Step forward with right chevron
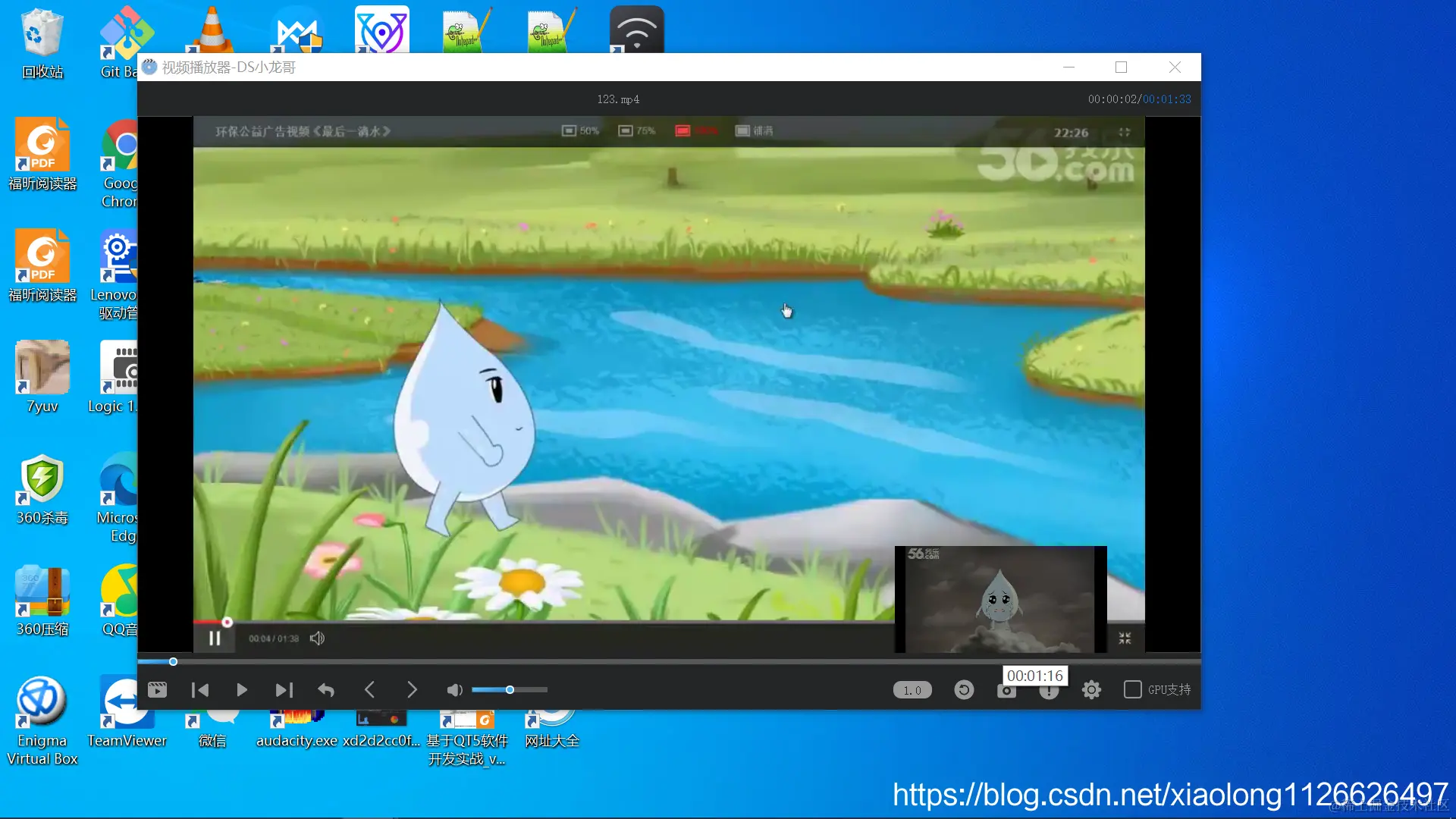This screenshot has width=1456, height=819. click(412, 690)
